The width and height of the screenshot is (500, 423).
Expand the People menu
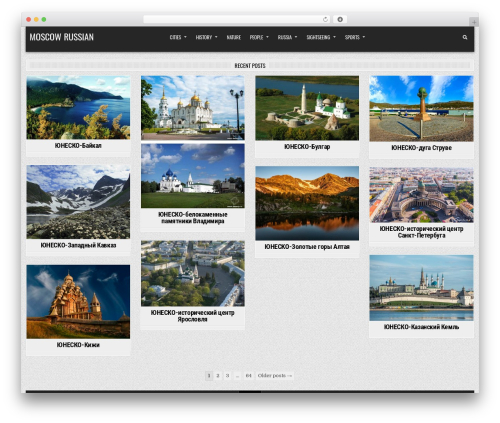259,37
